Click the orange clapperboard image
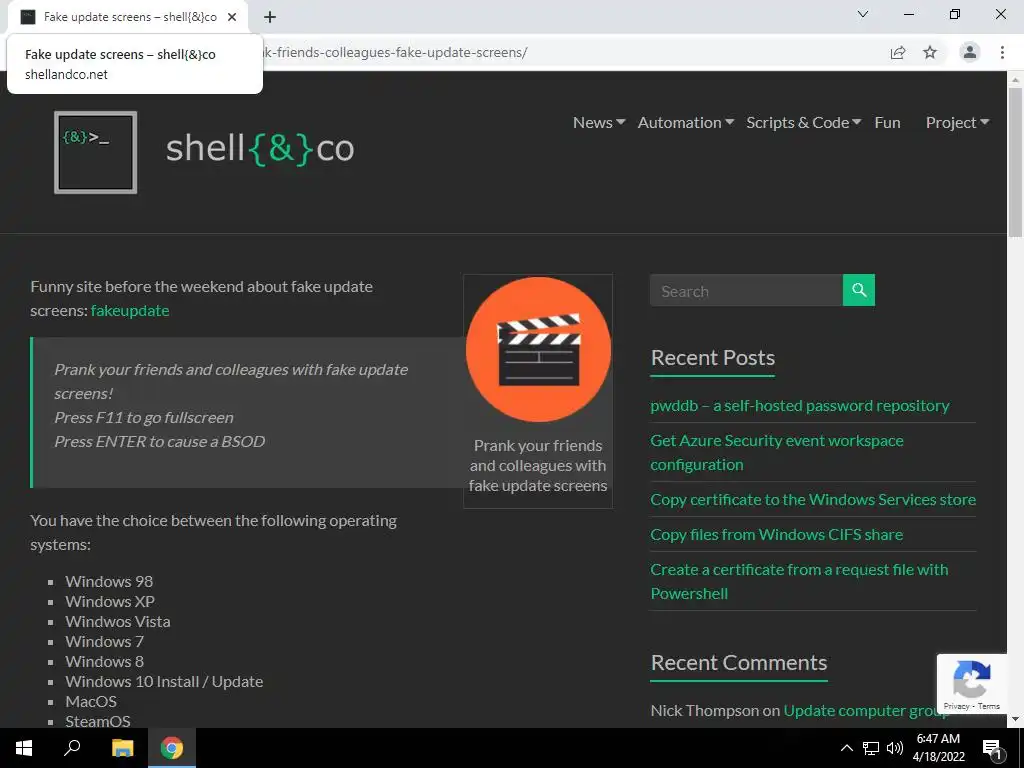The height and width of the screenshot is (768, 1024). click(538, 349)
